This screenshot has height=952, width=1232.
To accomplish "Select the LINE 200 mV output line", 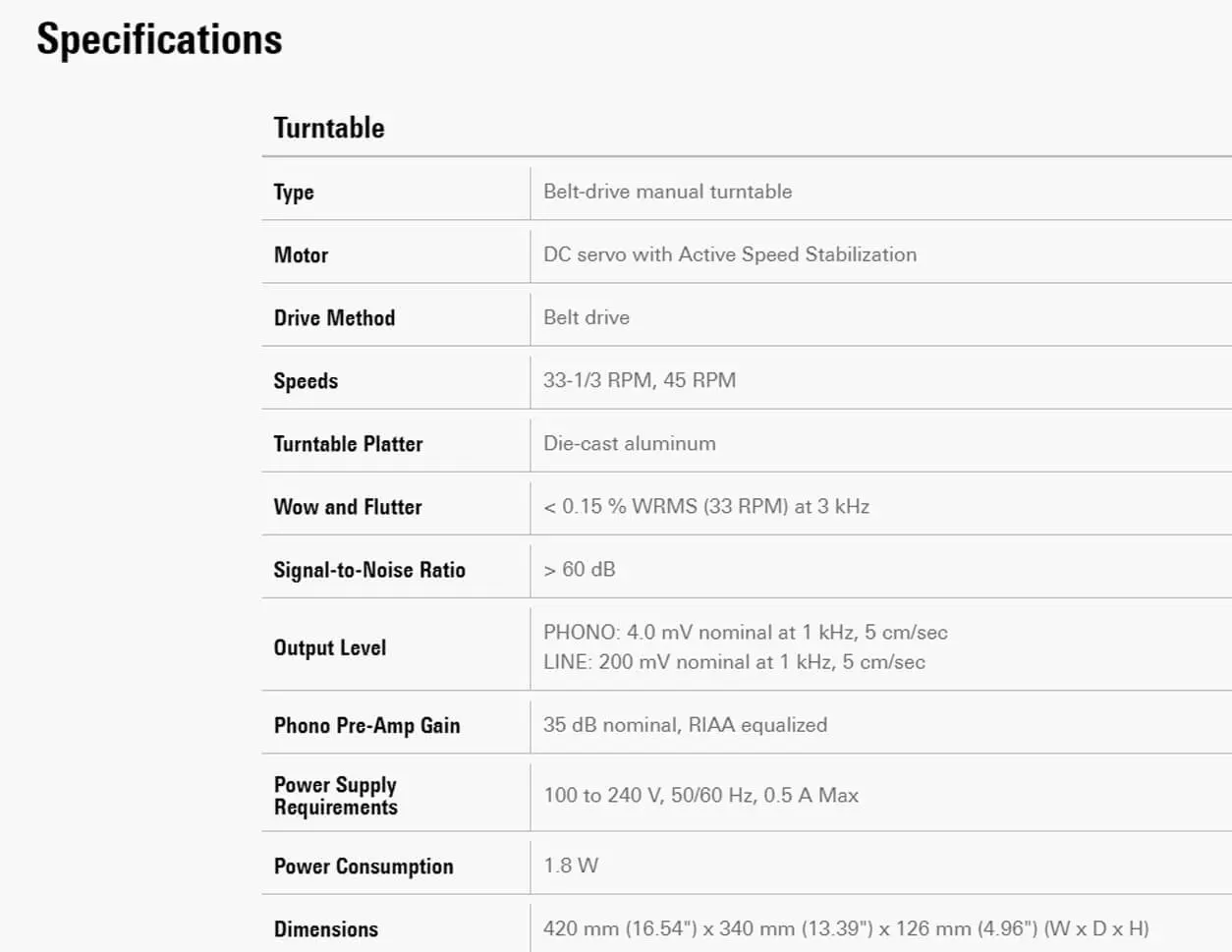I will point(734,662).
